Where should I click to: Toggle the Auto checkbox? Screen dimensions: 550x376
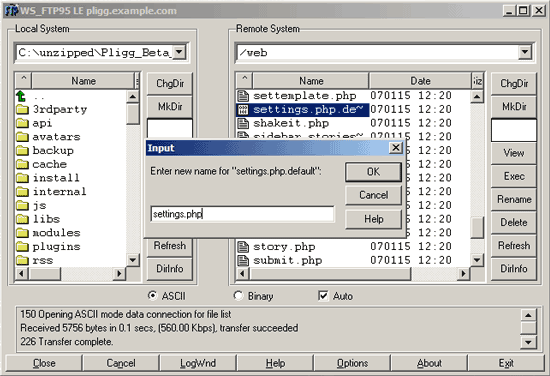pyautogui.click(x=323, y=296)
